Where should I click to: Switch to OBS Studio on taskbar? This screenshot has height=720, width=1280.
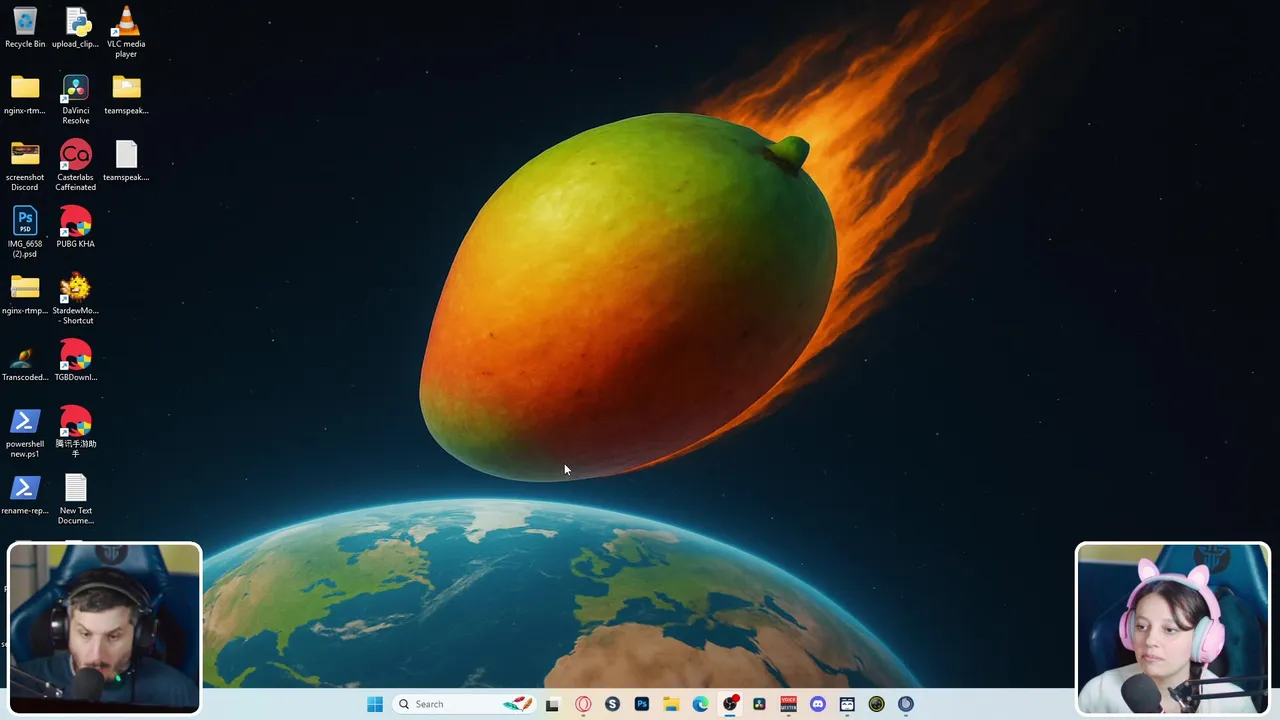(x=730, y=704)
